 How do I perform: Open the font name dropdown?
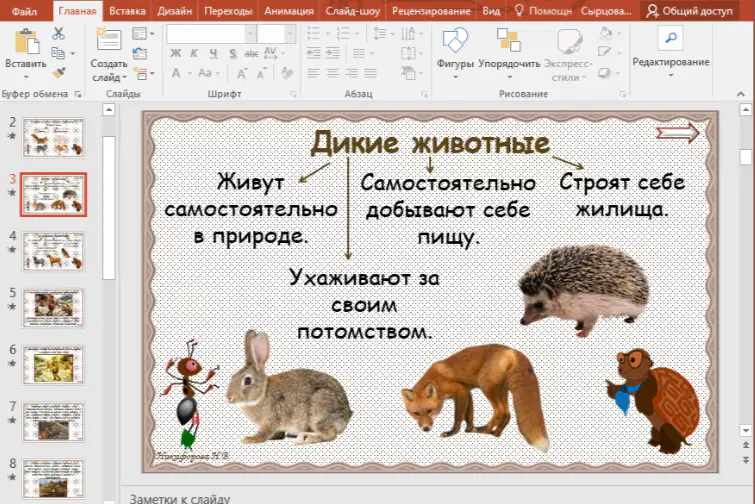coord(250,34)
